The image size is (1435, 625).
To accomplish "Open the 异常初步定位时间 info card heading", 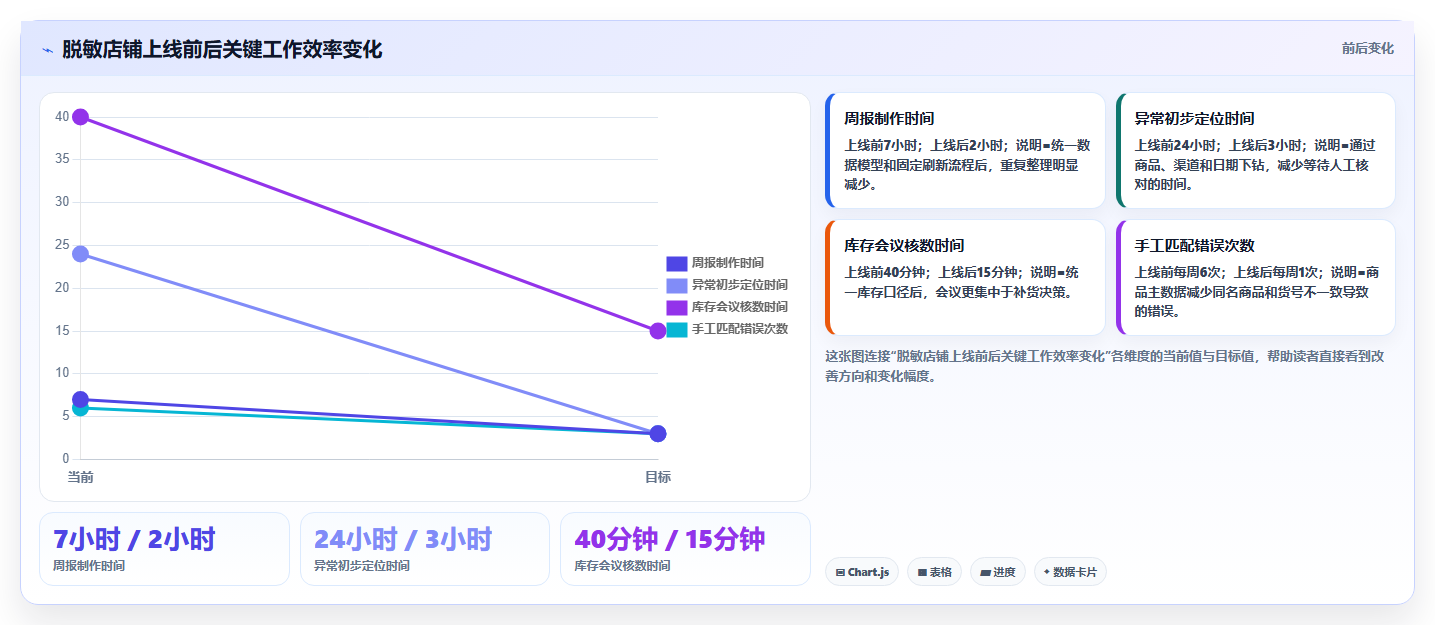I will pyautogui.click(x=1194, y=118).
